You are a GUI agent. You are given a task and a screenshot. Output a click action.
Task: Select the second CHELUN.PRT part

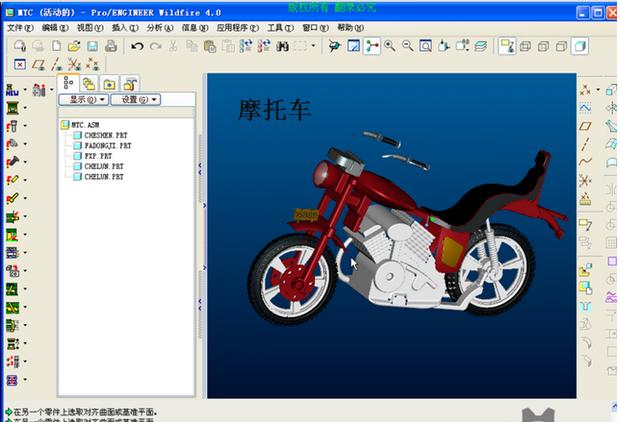[x=98, y=176]
